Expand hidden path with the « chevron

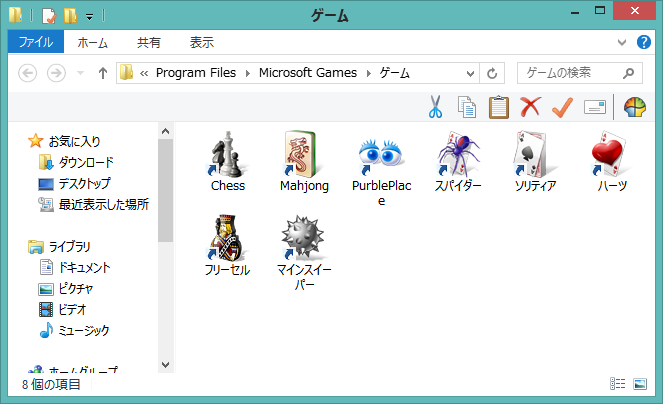tap(144, 74)
